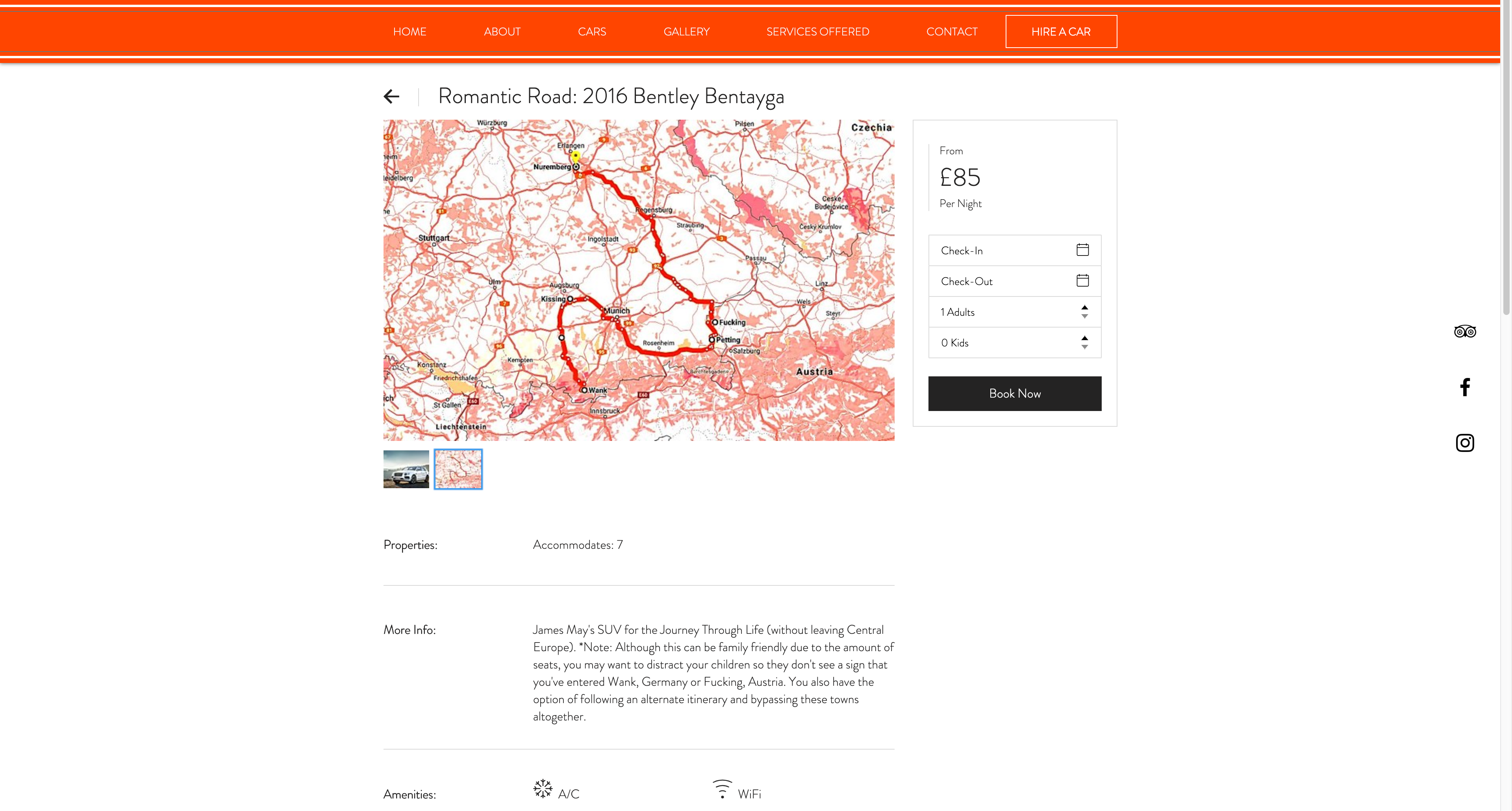1512x811 pixels.
Task: Click the Hire a Car button
Action: [1061, 31]
